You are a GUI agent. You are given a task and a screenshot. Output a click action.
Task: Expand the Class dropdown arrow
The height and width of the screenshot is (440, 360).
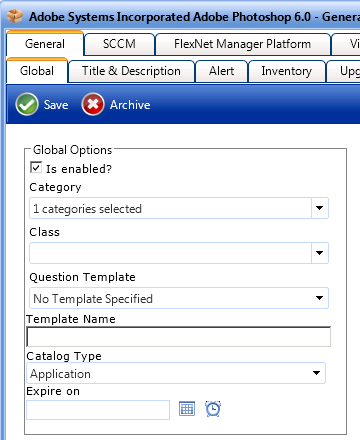pyautogui.click(x=319, y=253)
